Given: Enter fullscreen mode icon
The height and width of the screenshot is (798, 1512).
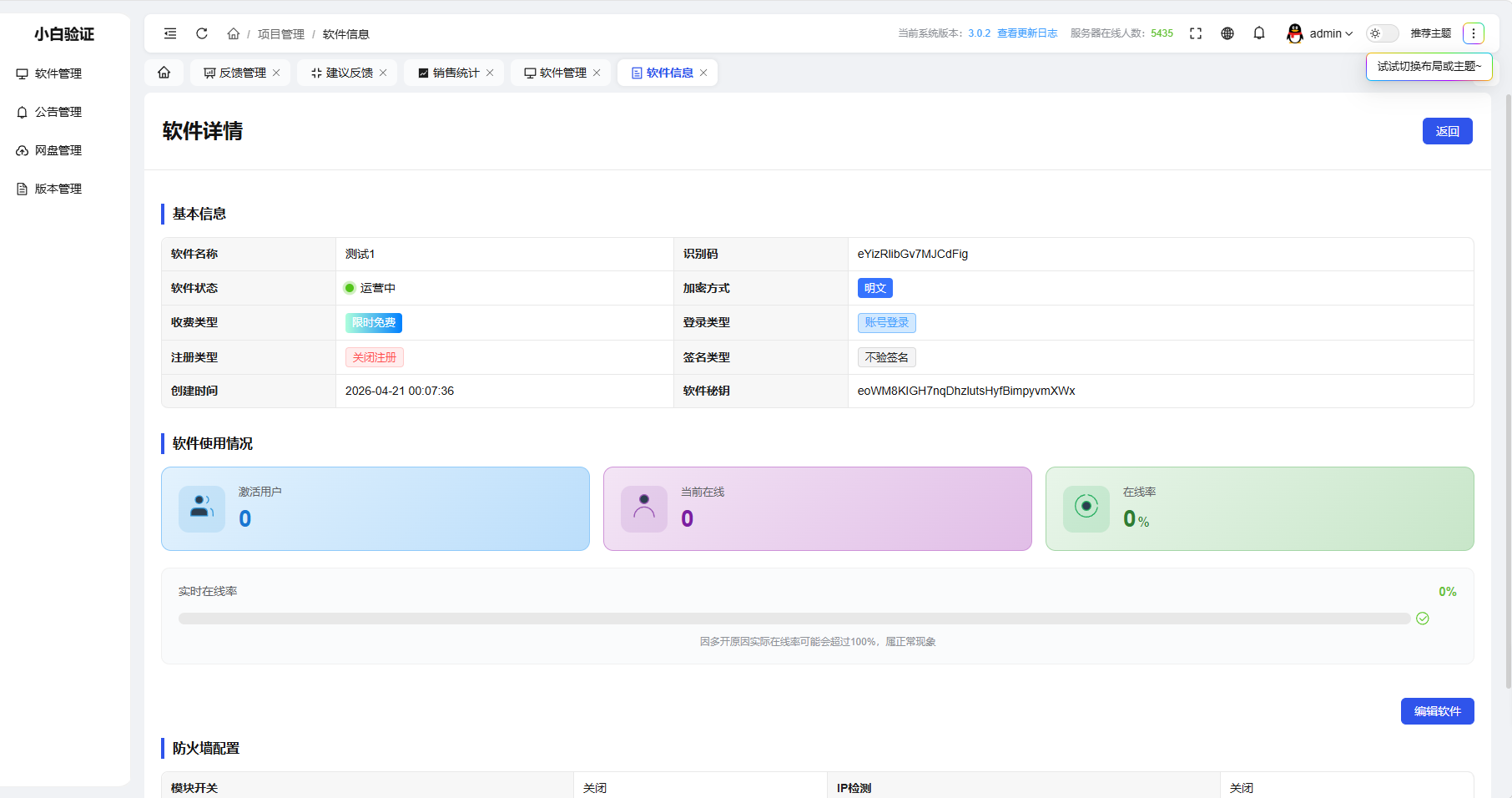Looking at the screenshot, I should coord(1196,33).
